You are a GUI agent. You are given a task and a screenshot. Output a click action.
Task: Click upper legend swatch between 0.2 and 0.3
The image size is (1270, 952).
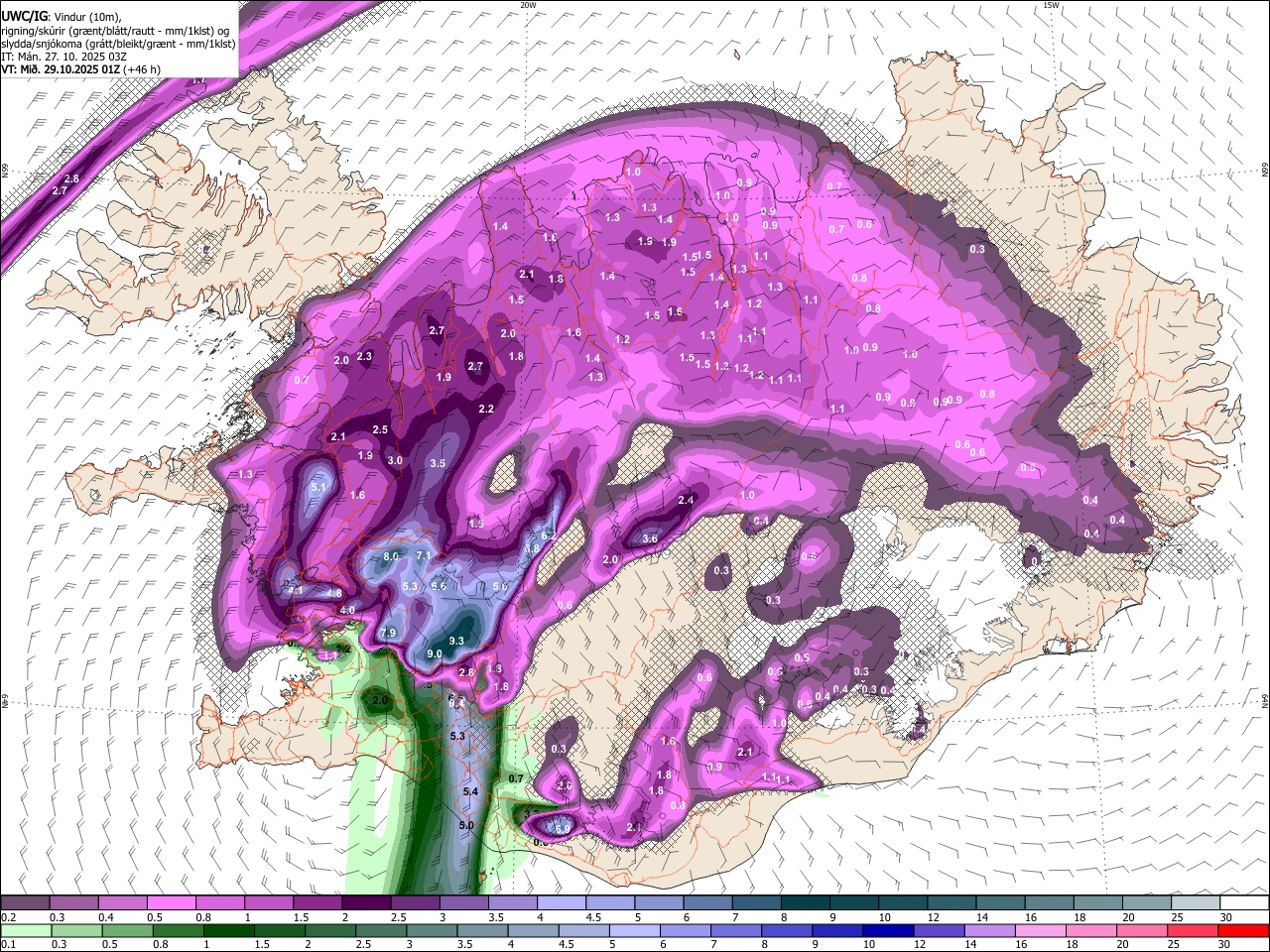[x=25, y=902]
